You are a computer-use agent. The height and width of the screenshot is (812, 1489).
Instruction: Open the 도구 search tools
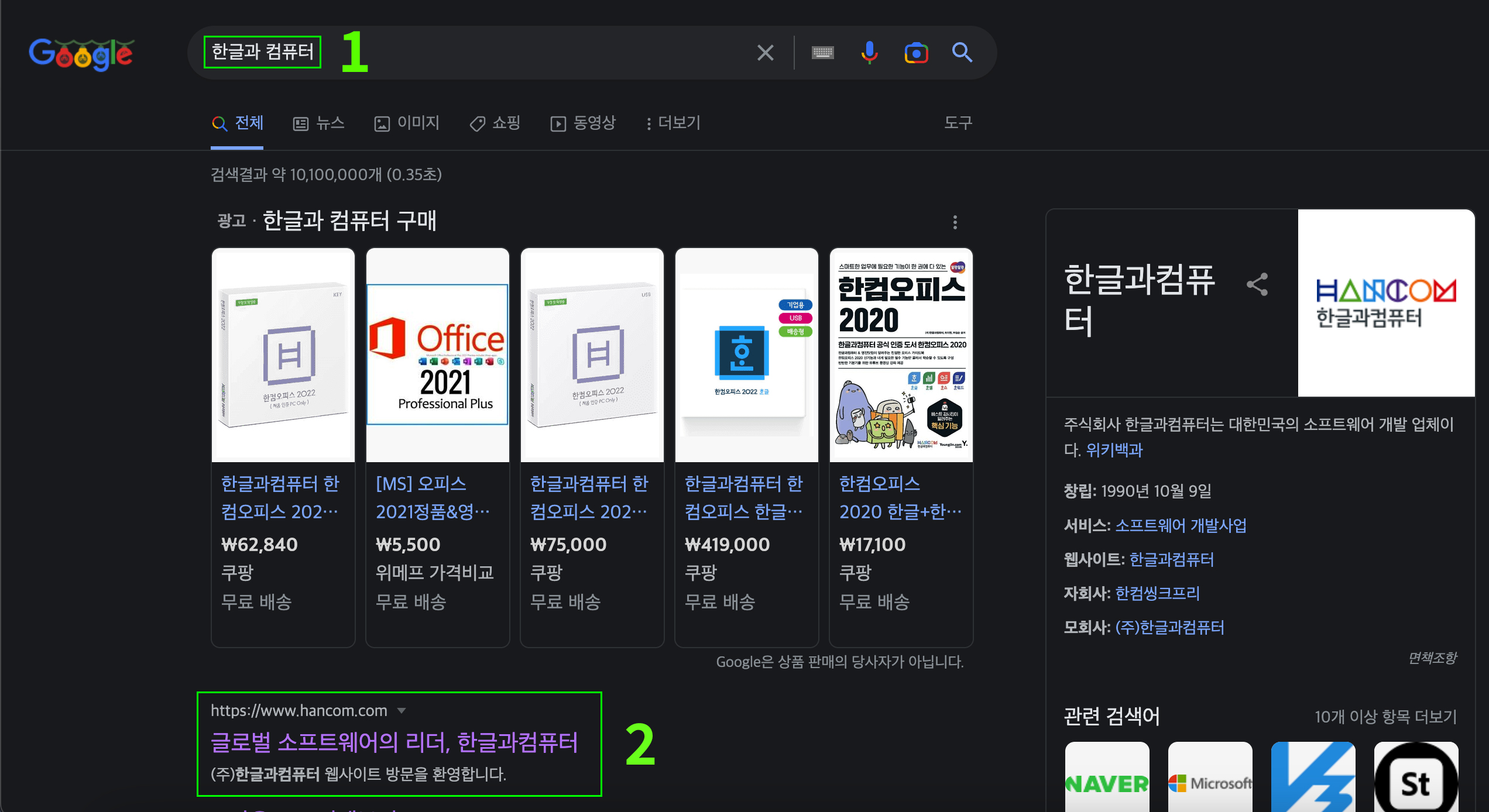pyautogui.click(x=958, y=123)
